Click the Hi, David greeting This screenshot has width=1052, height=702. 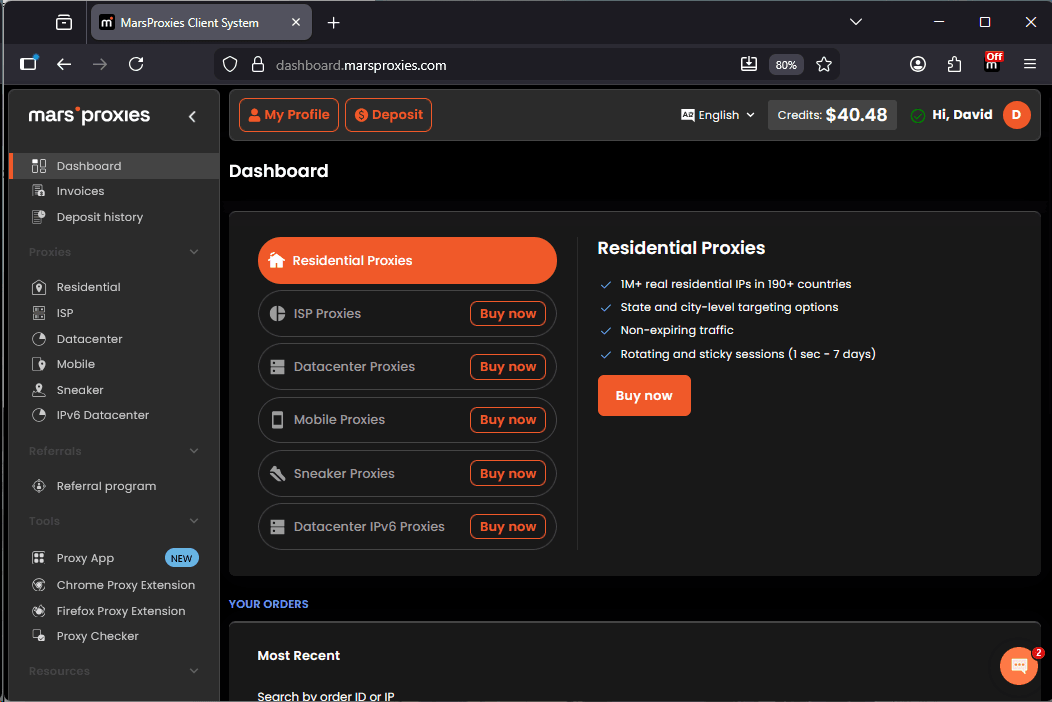click(961, 115)
